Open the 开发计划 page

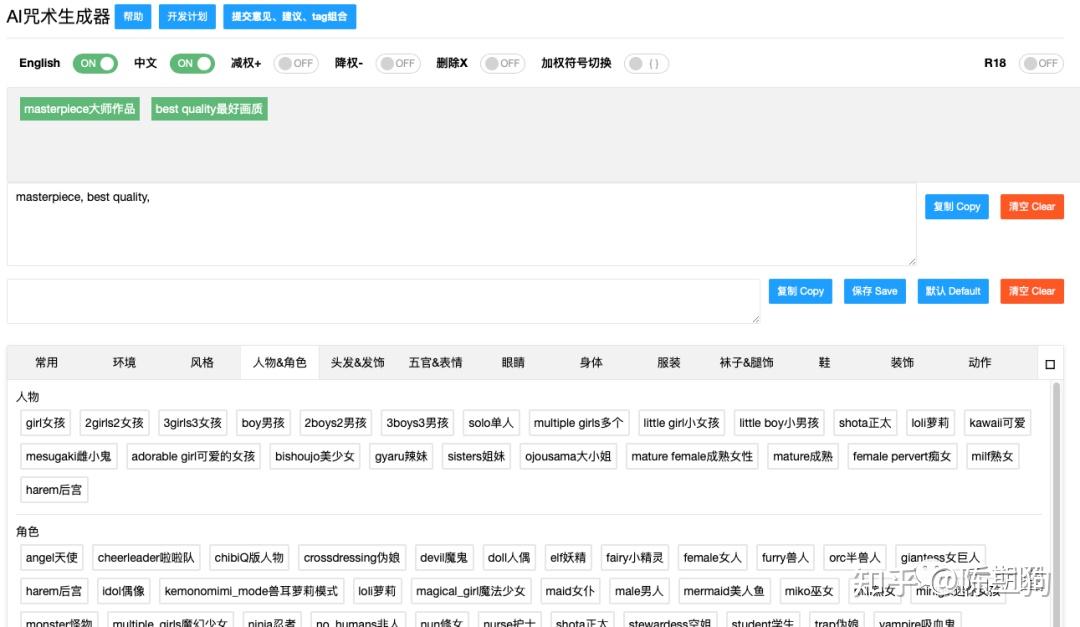click(186, 16)
